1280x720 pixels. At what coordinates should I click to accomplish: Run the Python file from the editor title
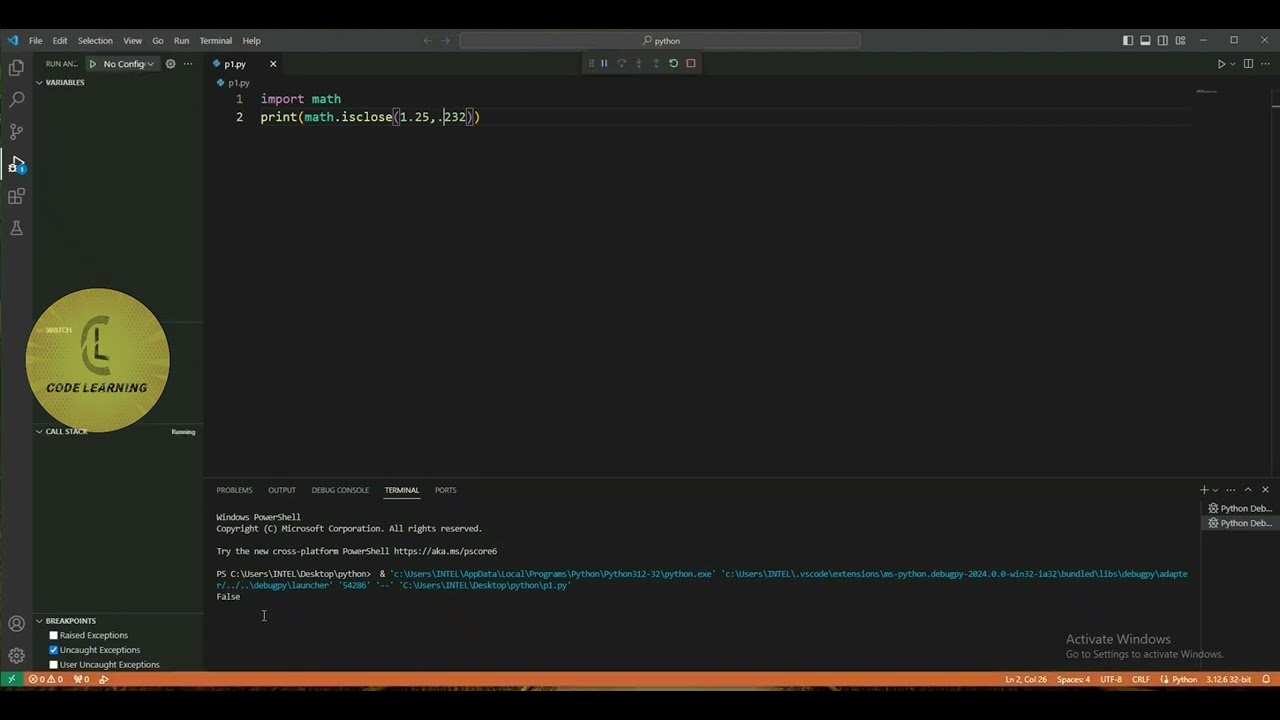click(x=1221, y=64)
